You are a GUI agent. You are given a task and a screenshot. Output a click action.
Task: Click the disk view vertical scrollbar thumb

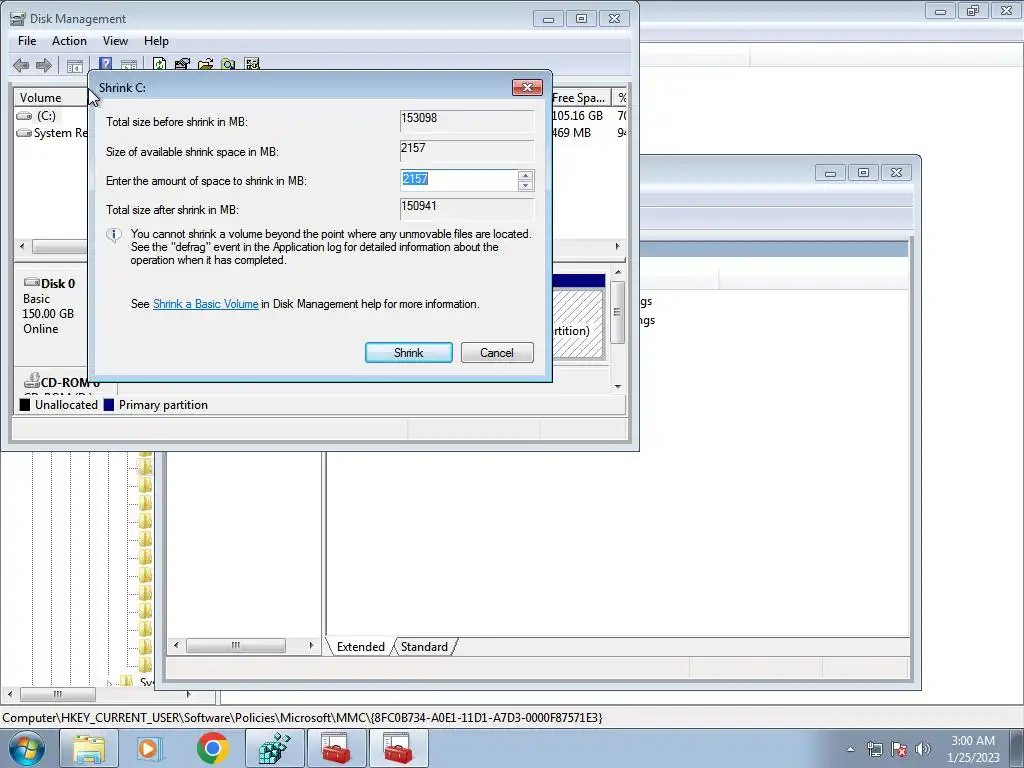coord(618,312)
